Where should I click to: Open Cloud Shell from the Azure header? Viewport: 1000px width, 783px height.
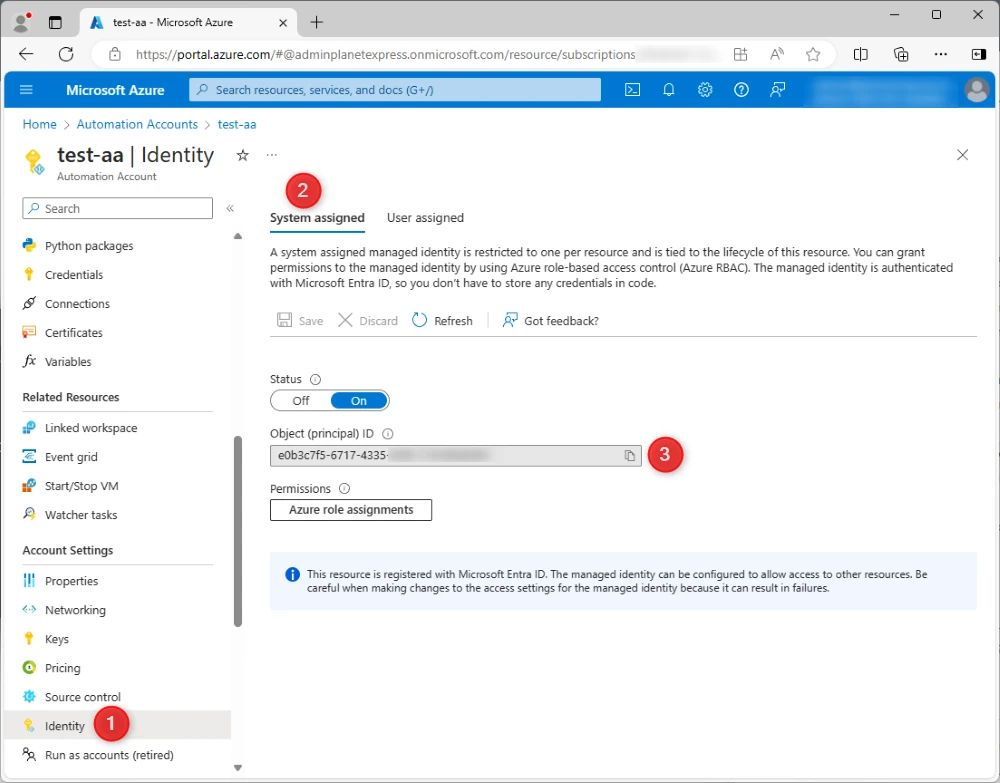[x=632, y=90]
